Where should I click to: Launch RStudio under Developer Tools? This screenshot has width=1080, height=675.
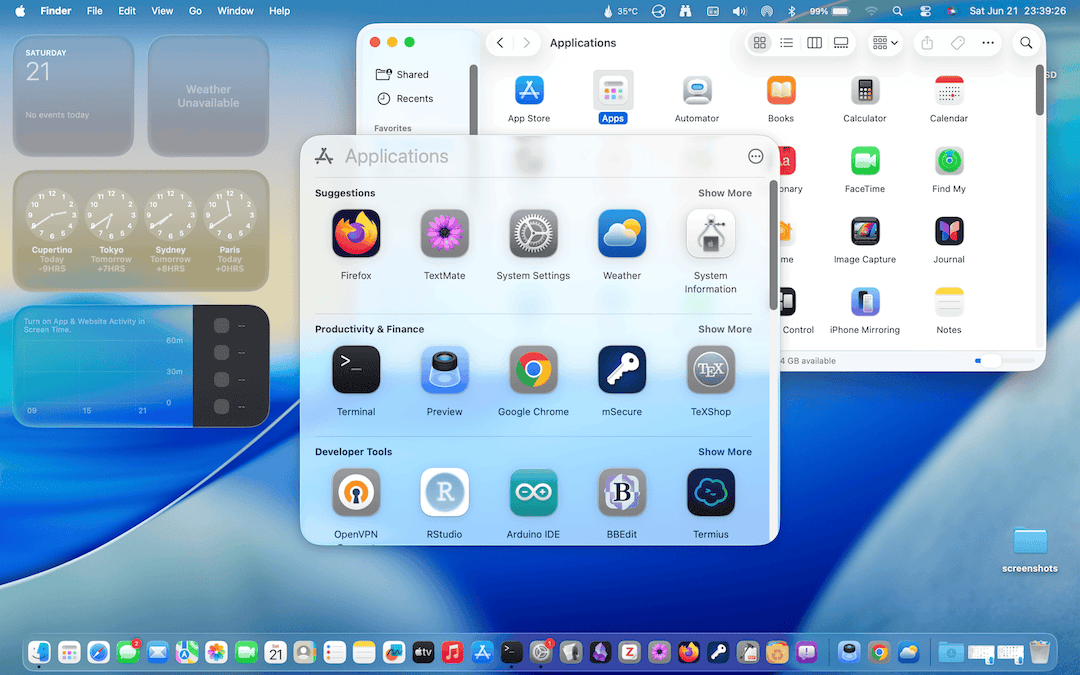[444, 493]
